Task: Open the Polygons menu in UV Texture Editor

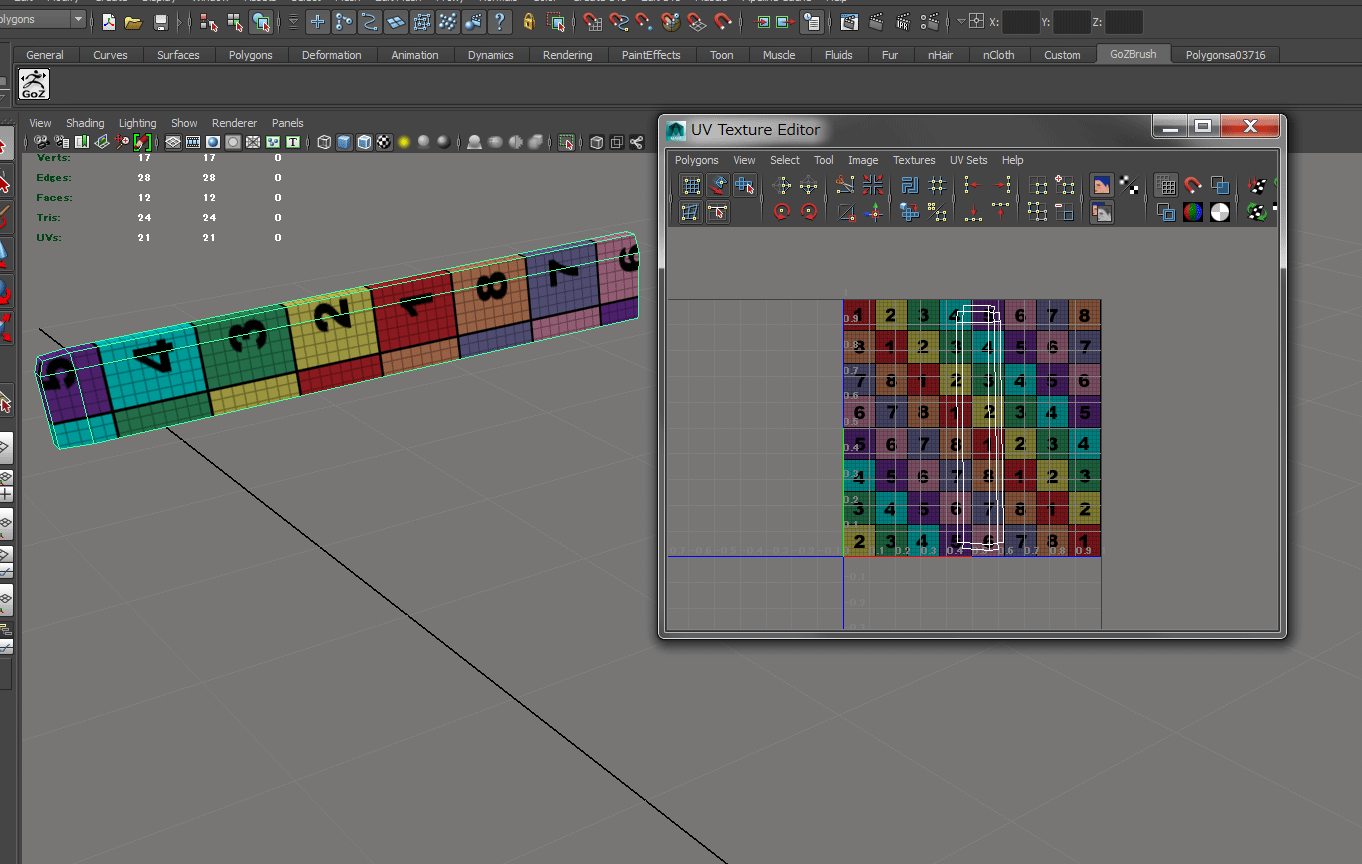Action: [x=696, y=160]
